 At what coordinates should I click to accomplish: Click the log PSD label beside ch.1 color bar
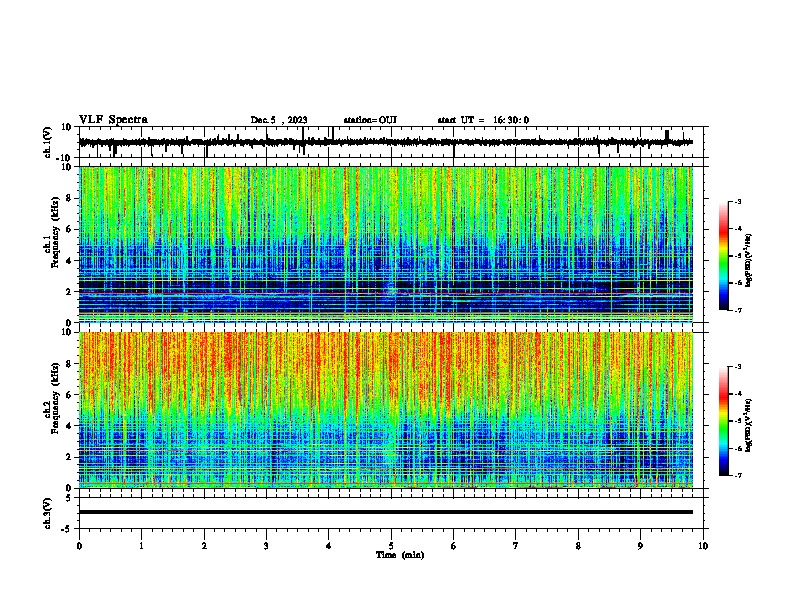pyautogui.click(x=749, y=260)
